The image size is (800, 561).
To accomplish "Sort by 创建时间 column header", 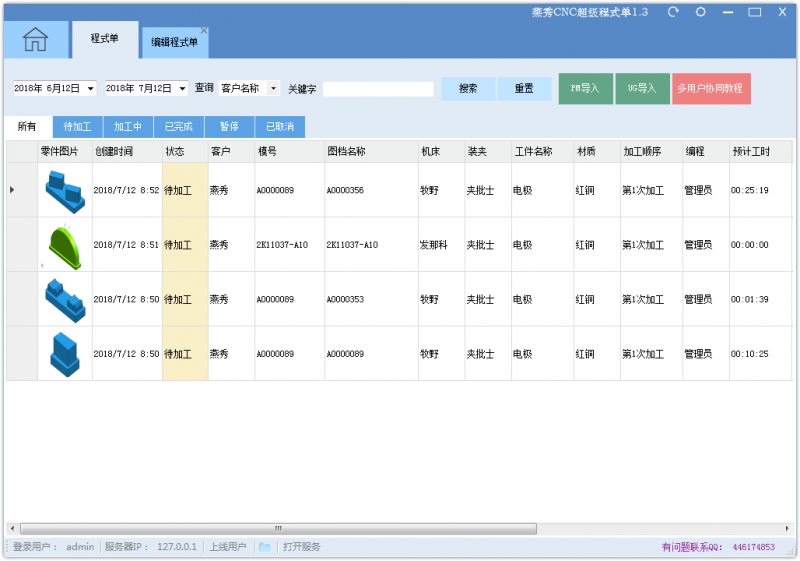I will point(127,151).
